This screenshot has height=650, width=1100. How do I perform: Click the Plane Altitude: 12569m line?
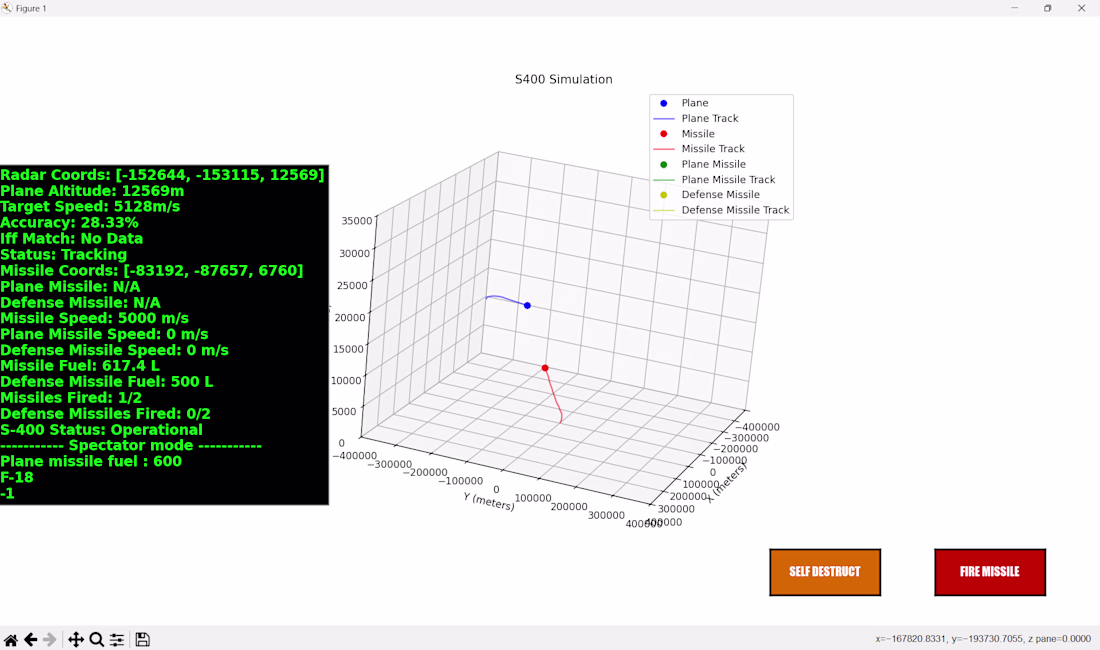pyautogui.click(x=92, y=191)
